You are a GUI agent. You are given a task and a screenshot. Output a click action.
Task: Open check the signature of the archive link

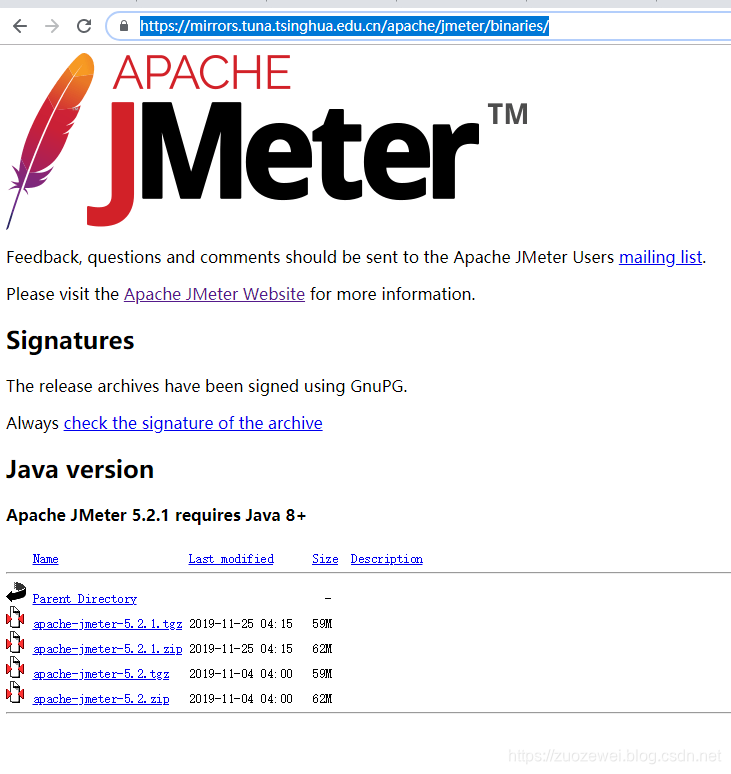(193, 423)
